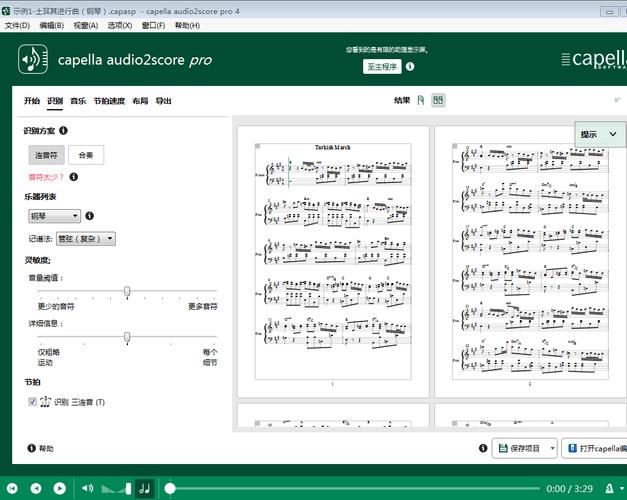
Task: Click info icon left of 保存项目
Action: (x=483, y=448)
